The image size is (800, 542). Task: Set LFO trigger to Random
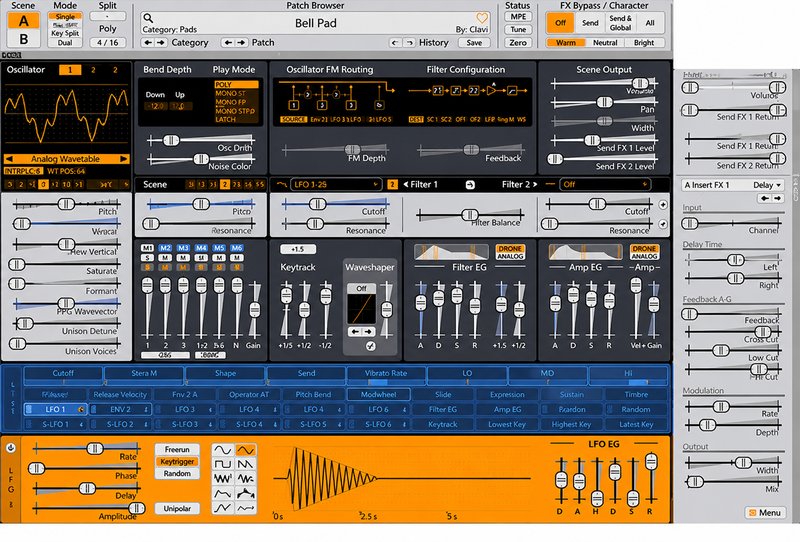click(177, 474)
